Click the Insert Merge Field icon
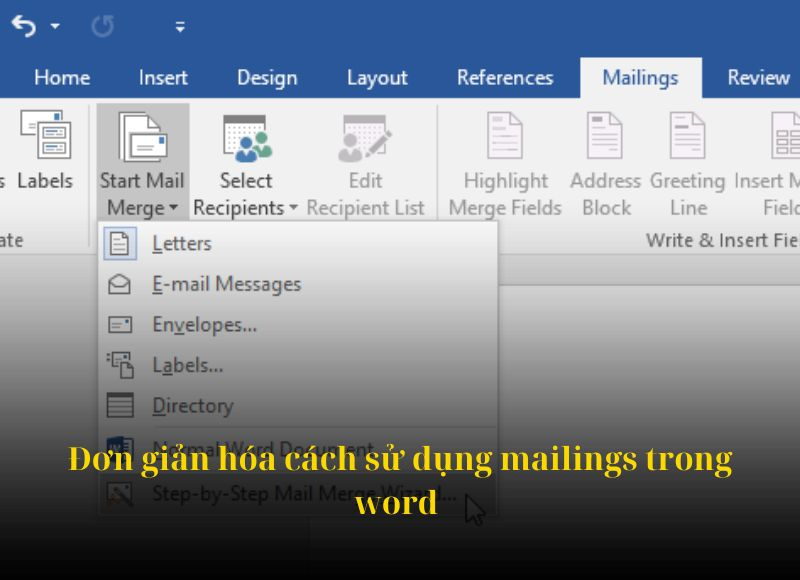The height and width of the screenshot is (580, 800). 786,135
